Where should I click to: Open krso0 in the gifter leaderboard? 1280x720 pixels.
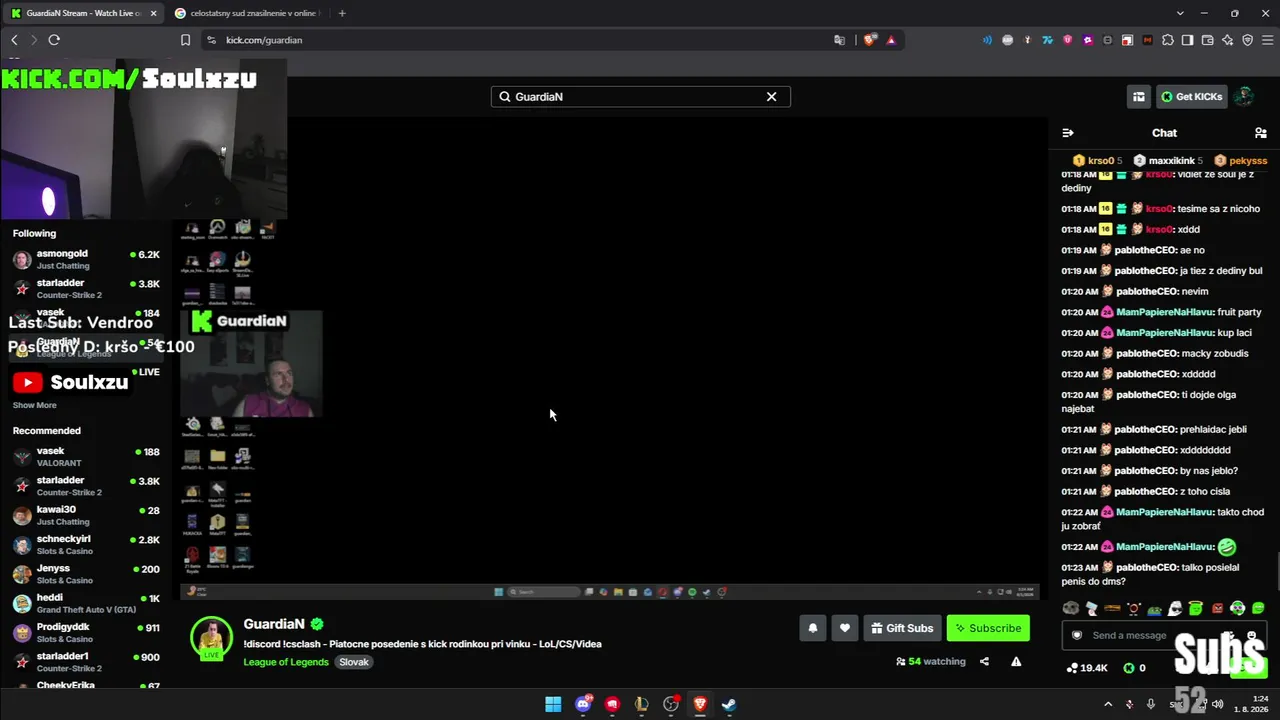tap(1097, 160)
